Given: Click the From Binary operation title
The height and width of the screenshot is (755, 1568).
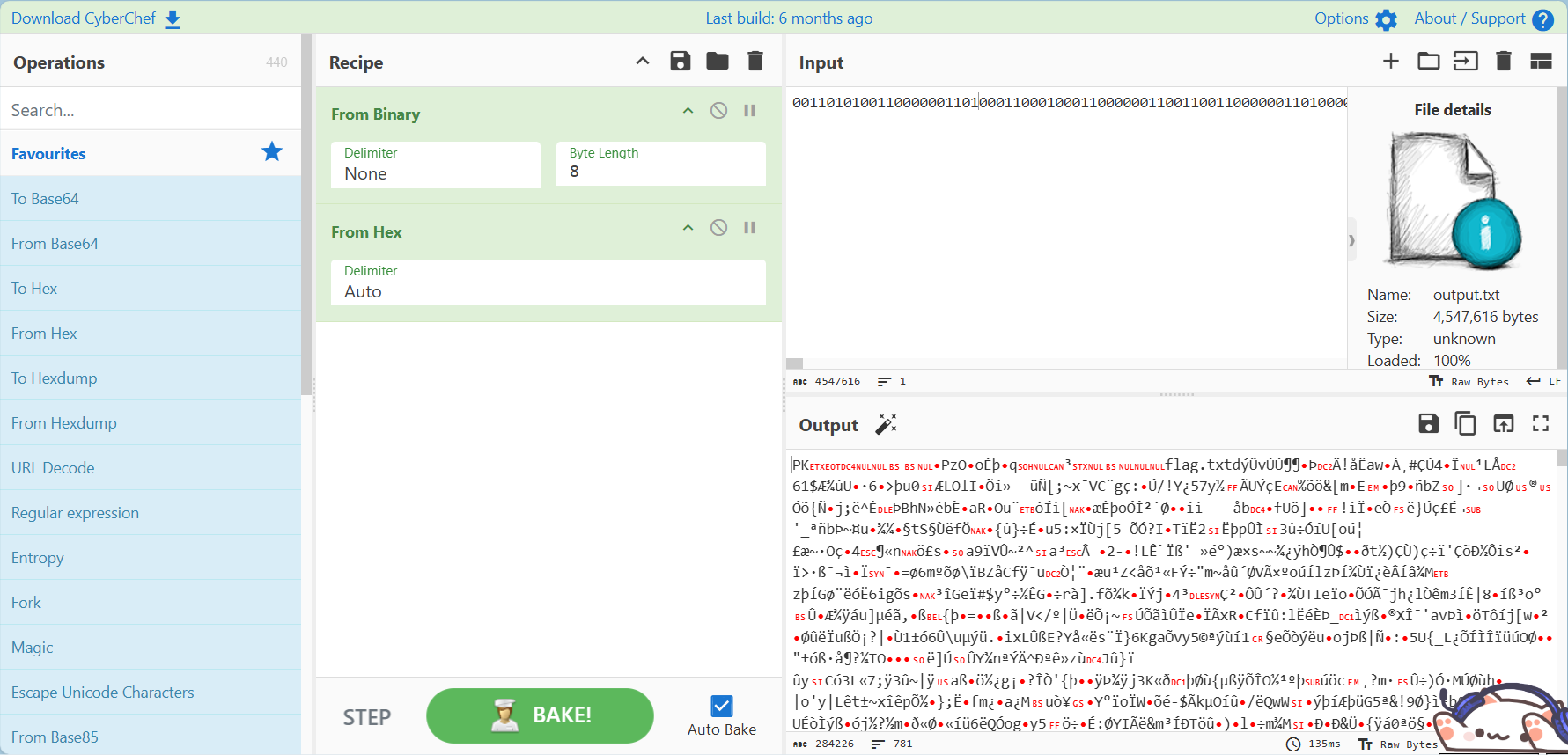Looking at the screenshot, I should tap(376, 114).
